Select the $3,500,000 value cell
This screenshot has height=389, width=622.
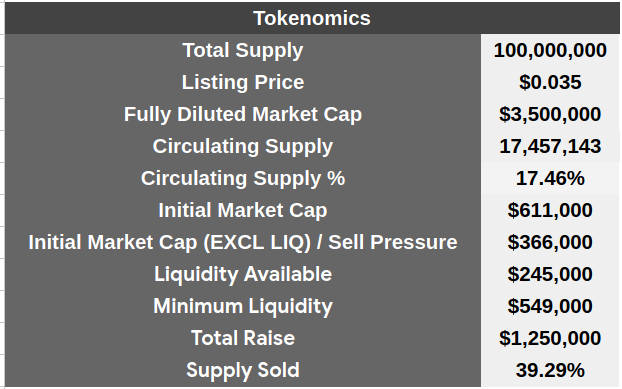pyautogui.click(x=550, y=114)
